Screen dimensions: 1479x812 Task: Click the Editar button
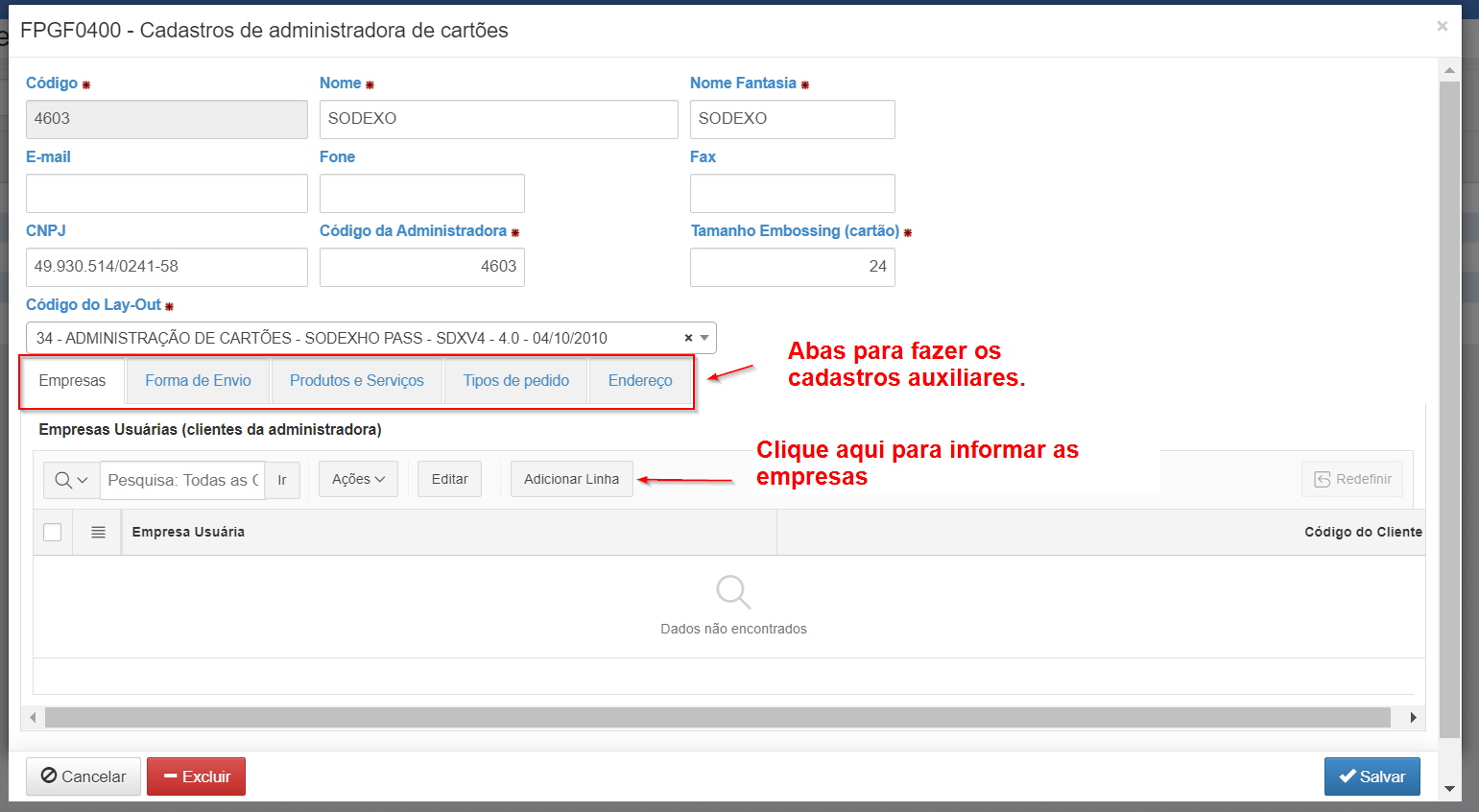[x=449, y=479]
